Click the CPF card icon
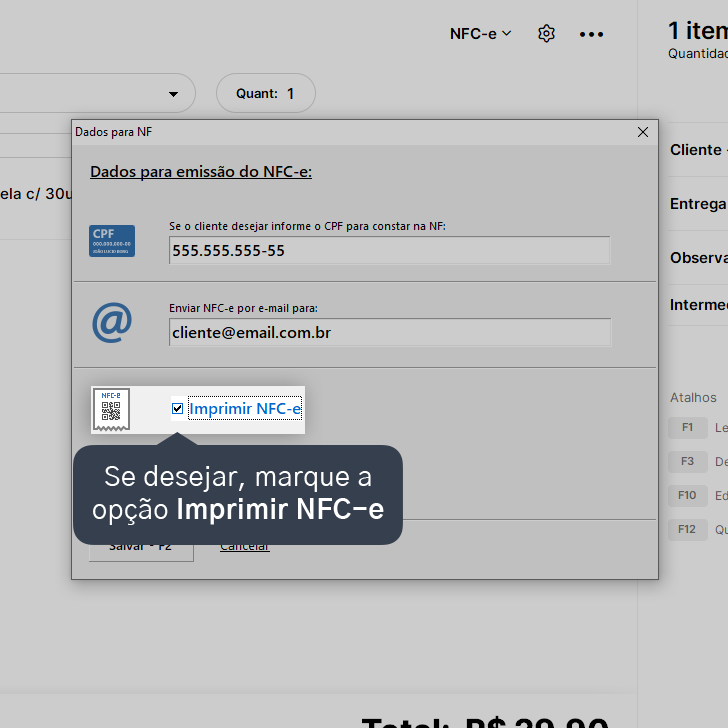Image resolution: width=728 pixels, height=728 pixels. point(112,241)
